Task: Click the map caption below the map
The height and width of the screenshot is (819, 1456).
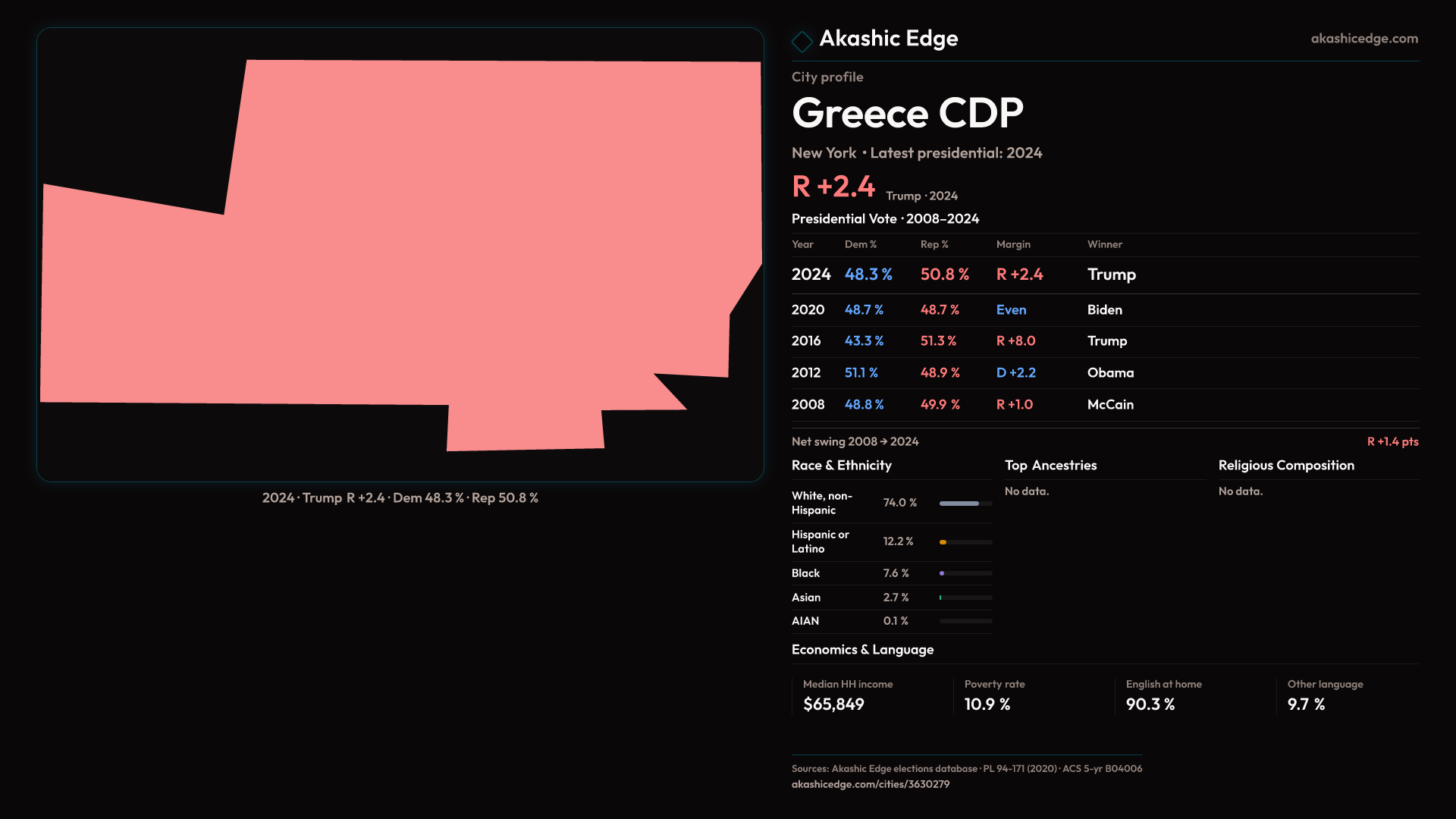Action: pos(400,498)
